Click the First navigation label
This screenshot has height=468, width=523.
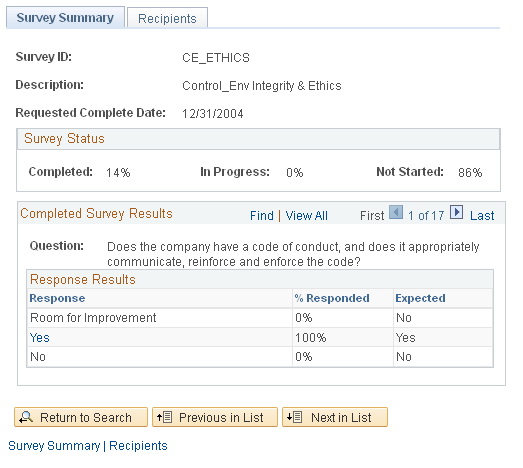pos(372,215)
